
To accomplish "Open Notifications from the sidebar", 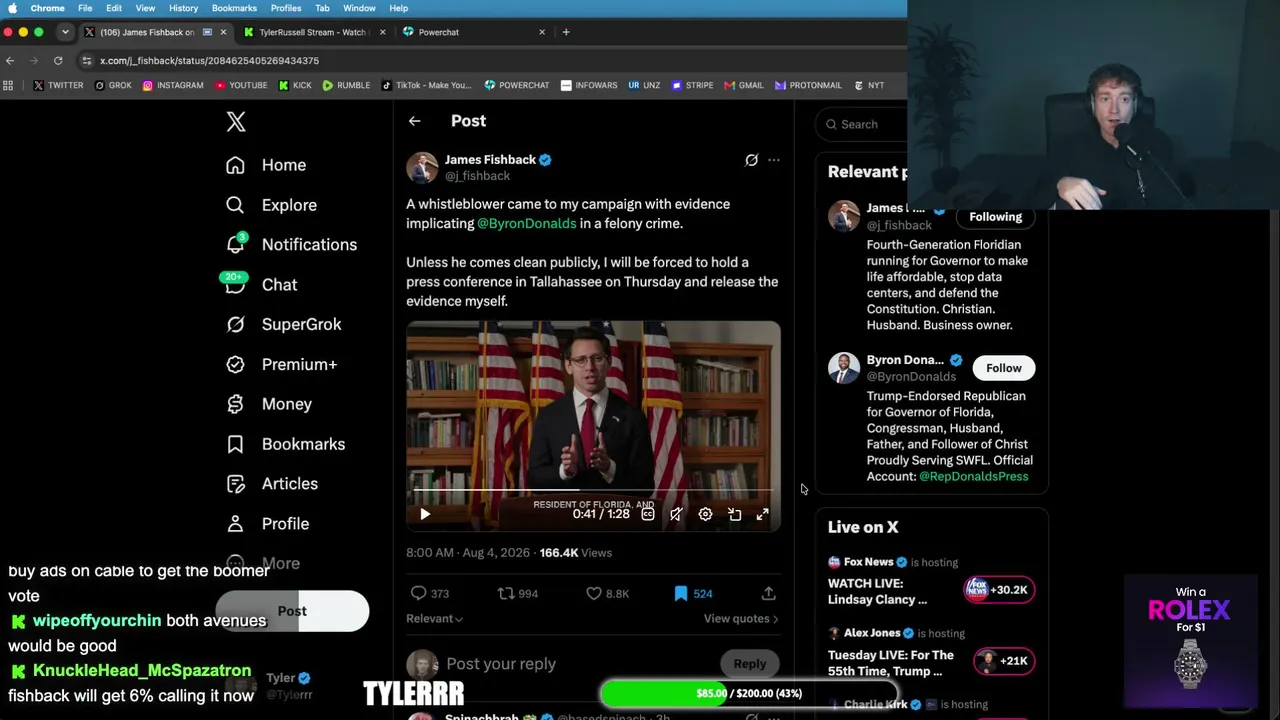I will (291, 245).
